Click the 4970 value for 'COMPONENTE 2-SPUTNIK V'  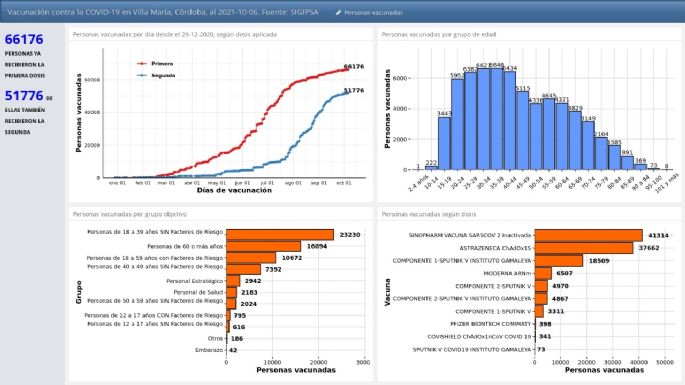[561, 286]
